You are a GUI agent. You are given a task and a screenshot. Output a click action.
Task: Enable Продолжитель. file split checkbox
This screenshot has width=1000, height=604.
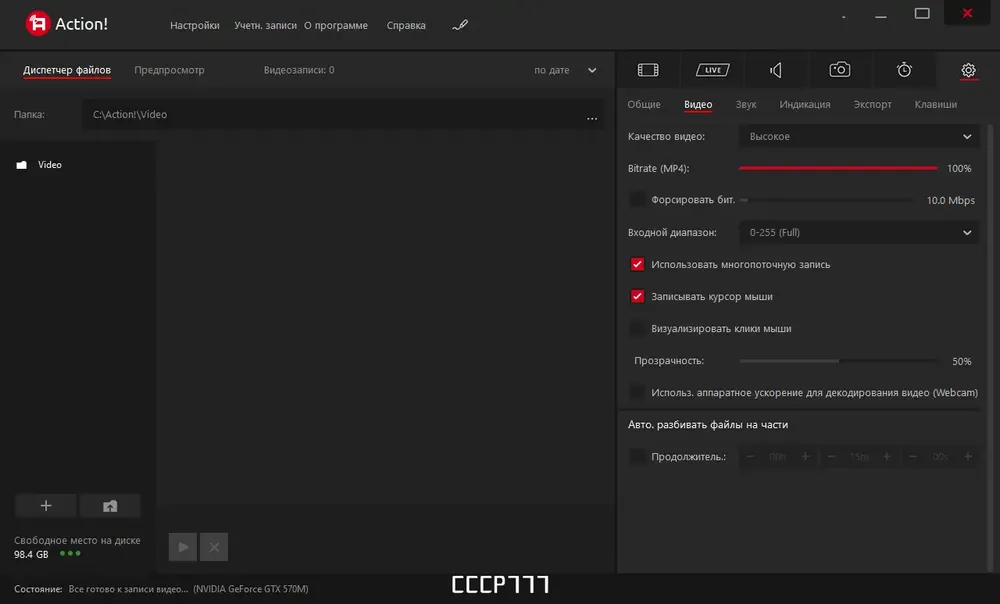(637, 456)
